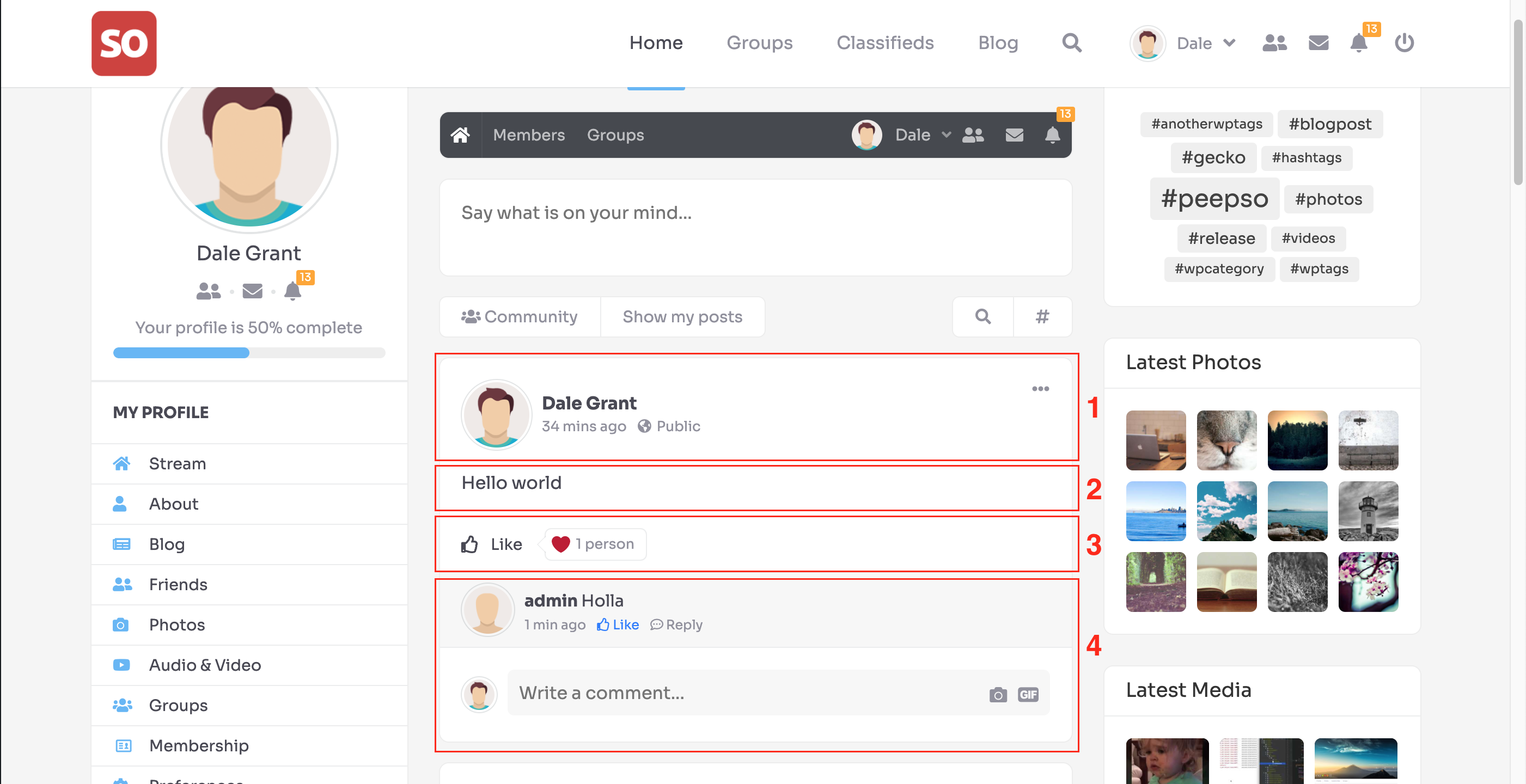This screenshot has width=1526, height=784.
Task: Click envelope icon under Dale Grant name
Action: coord(252,291)
